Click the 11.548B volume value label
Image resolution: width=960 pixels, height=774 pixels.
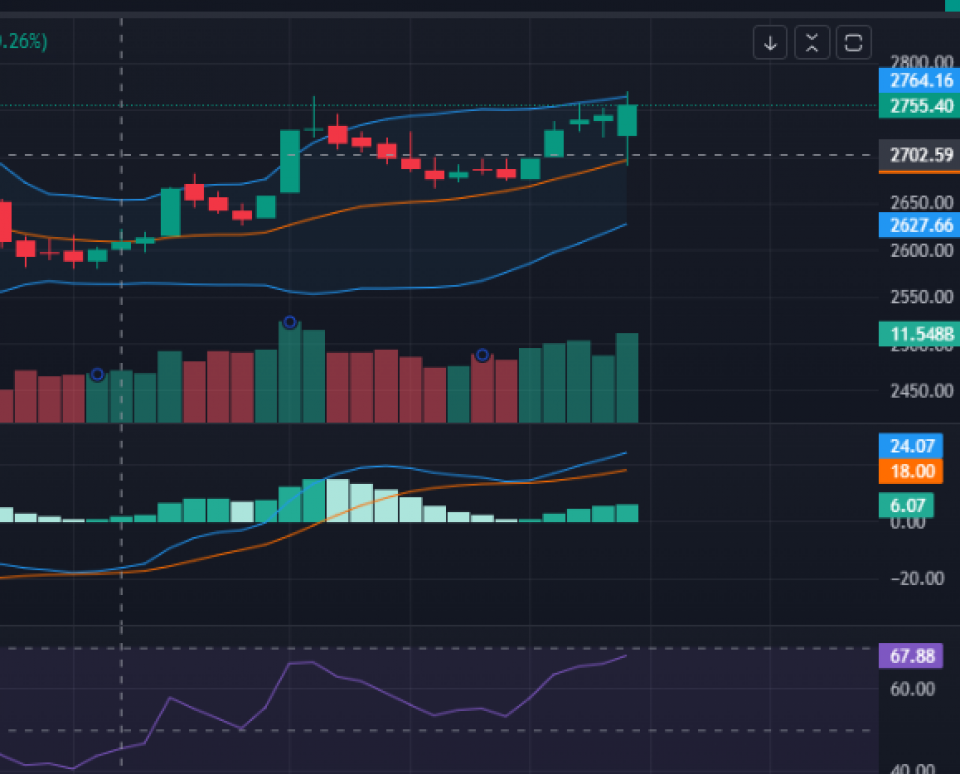point(920,334)
